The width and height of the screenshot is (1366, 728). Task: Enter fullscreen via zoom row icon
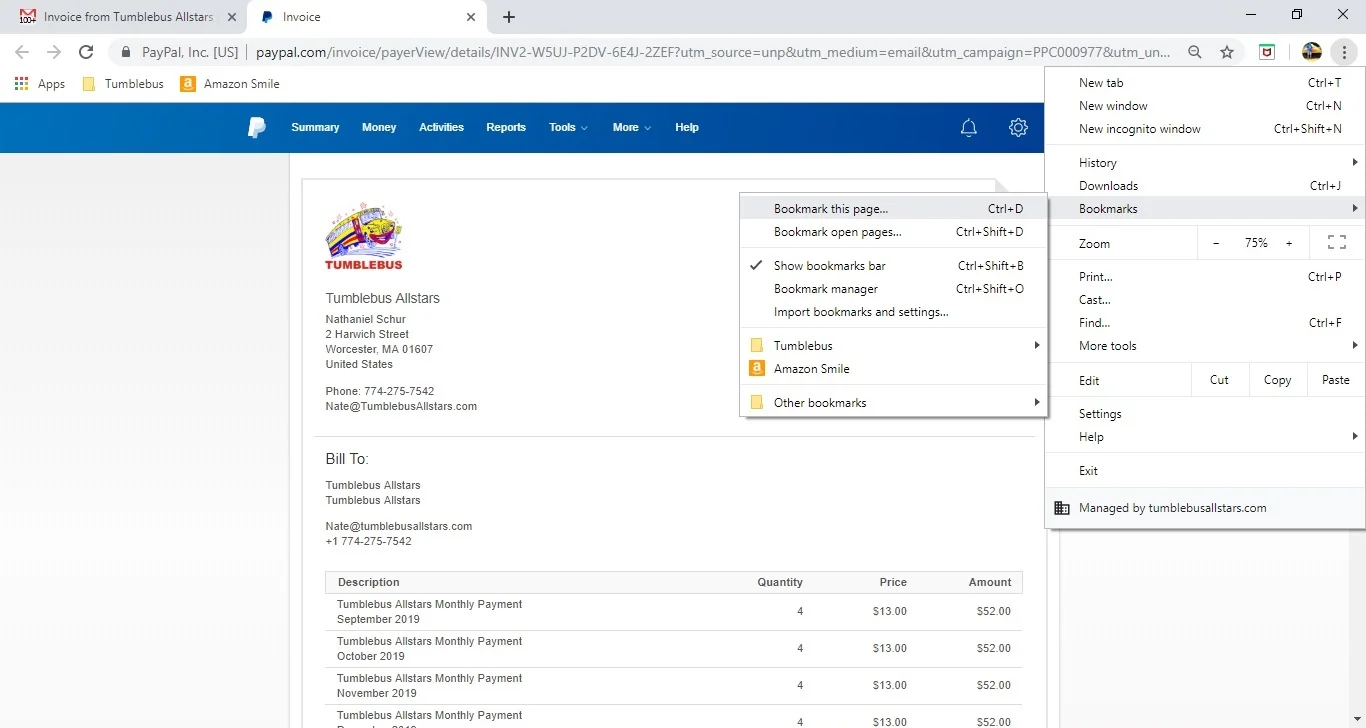[1336, 243]
